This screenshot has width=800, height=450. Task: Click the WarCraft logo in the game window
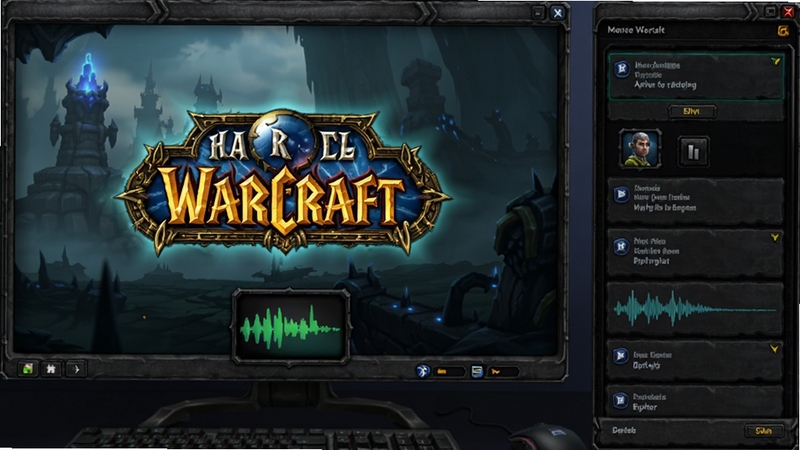click(x=282, y=183)
